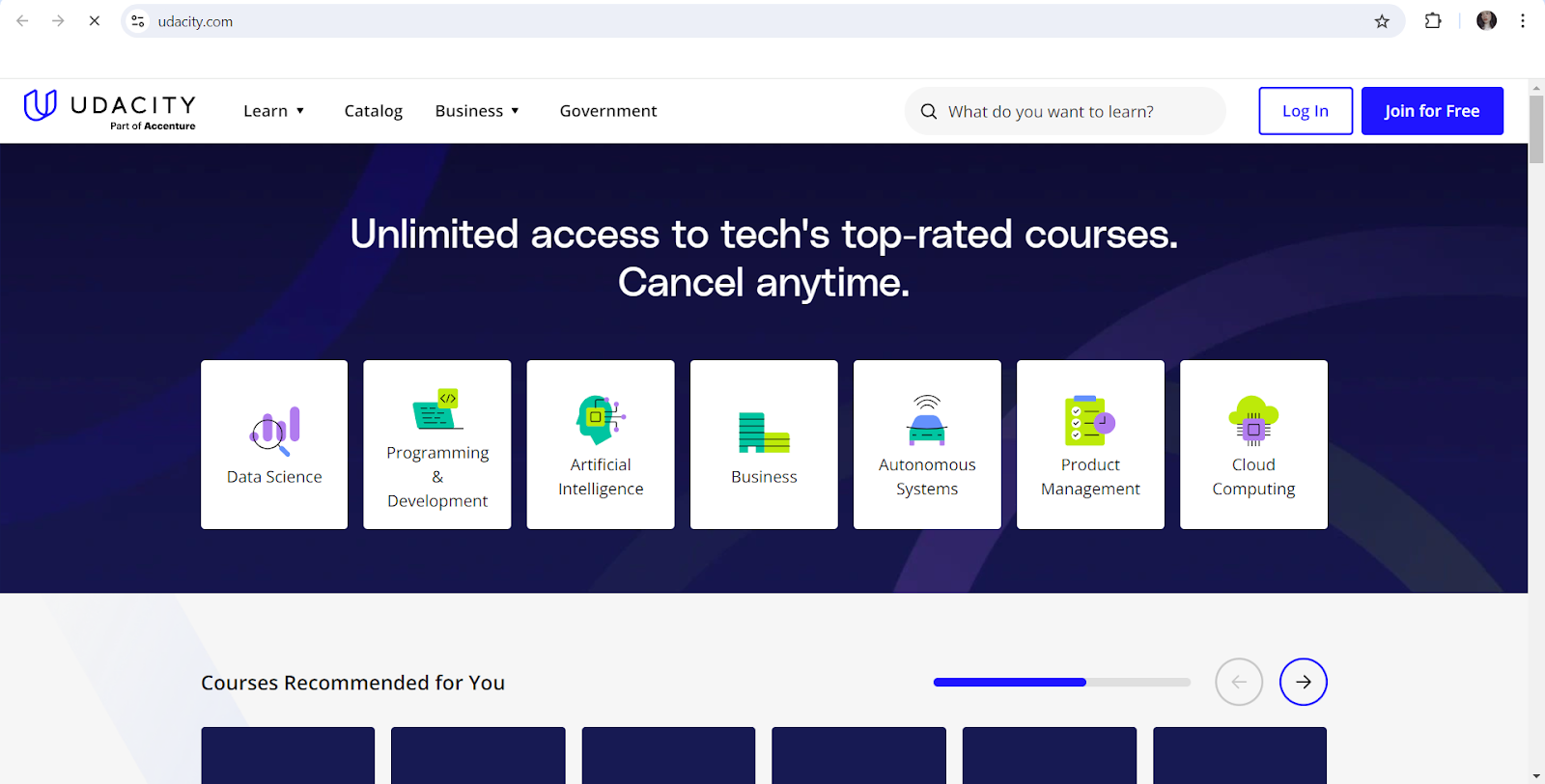Open the browser extensions puzzle icon
Image resolution: width=1545 pixels, height=784 pixels.
1433,20
